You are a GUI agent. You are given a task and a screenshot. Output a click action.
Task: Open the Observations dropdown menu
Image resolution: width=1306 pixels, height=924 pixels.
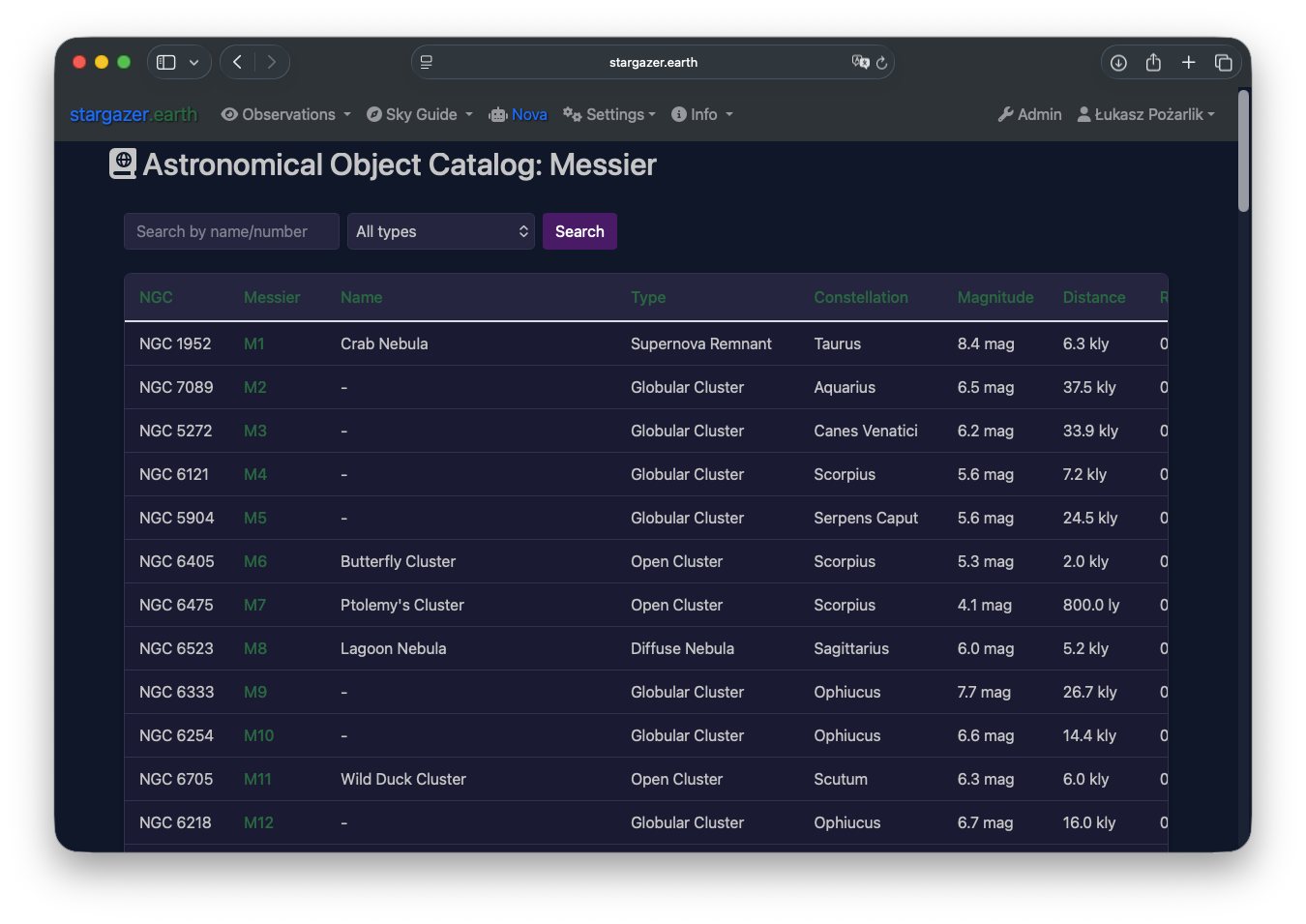pyautogui.click(x=286, y=114)
